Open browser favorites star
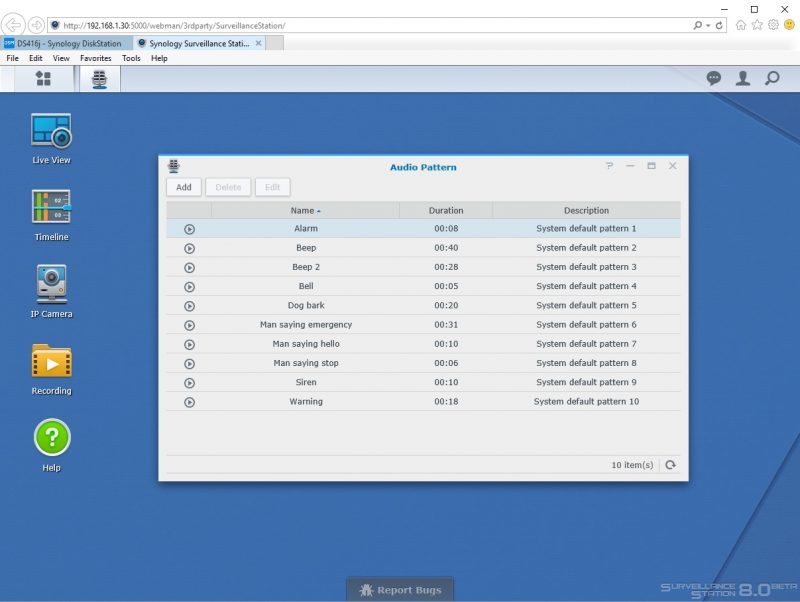Screen dimensions: 800x602 coord(757,25)
